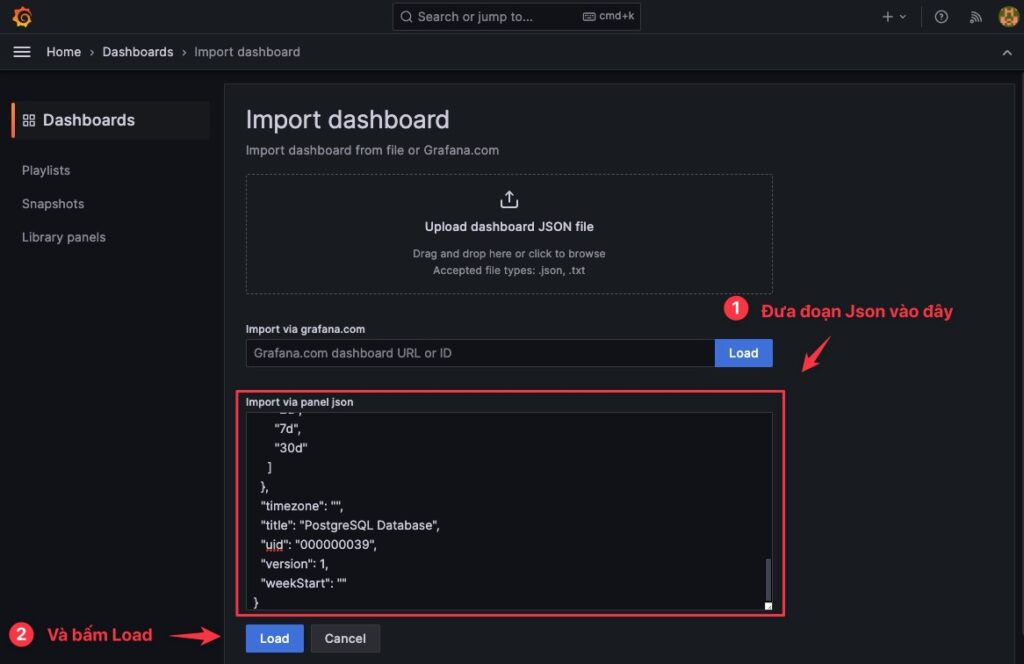Focus the Search or jump to field
Viewport: 1024px width, 664px height.
tap(516, 16)
